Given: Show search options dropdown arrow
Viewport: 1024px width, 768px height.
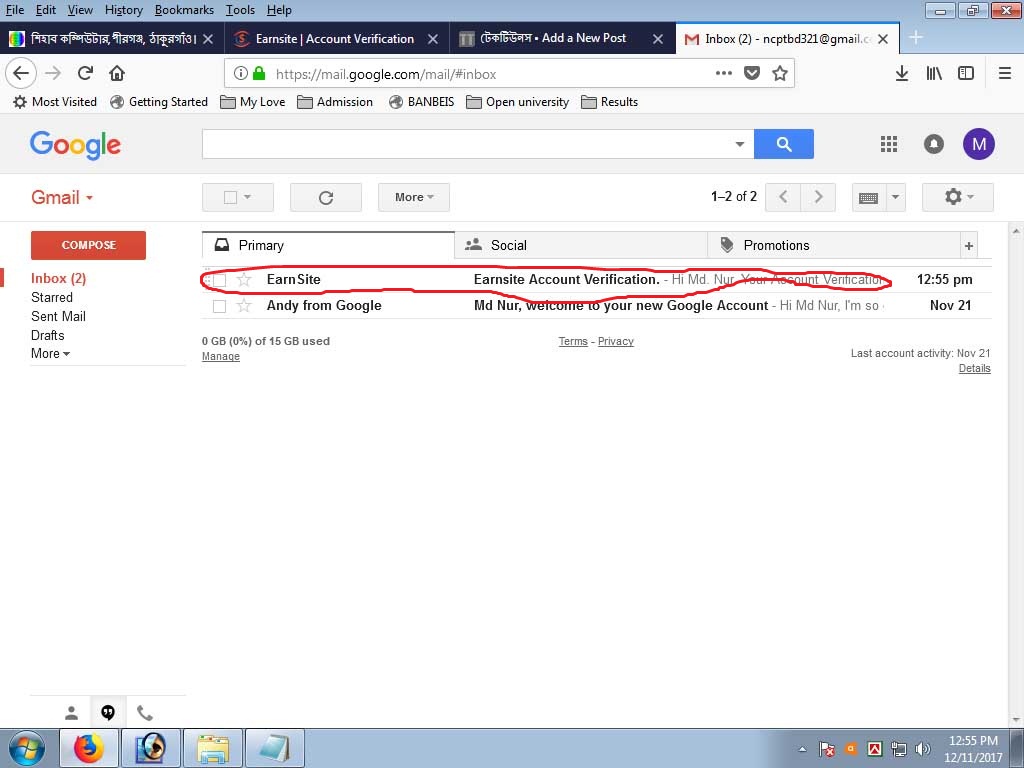Looking at the screenshot, I should (740, 144).
